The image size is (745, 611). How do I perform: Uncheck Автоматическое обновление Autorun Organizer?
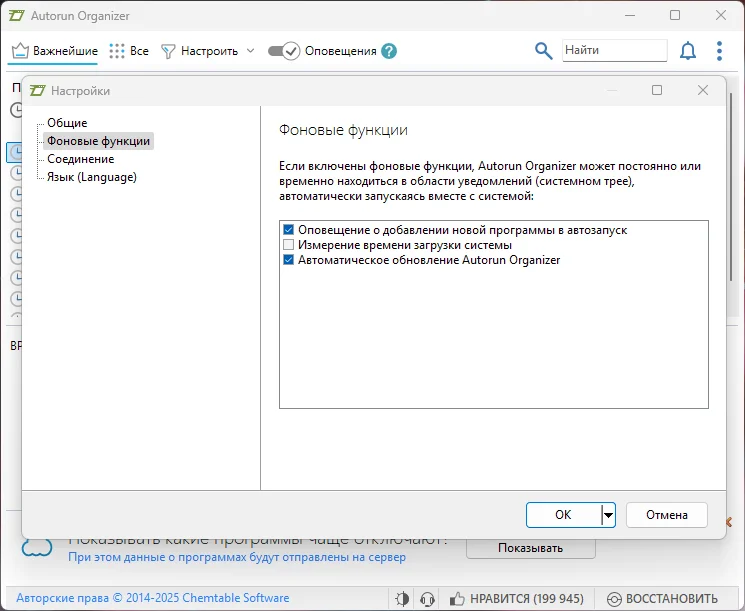tap(289, 260)
